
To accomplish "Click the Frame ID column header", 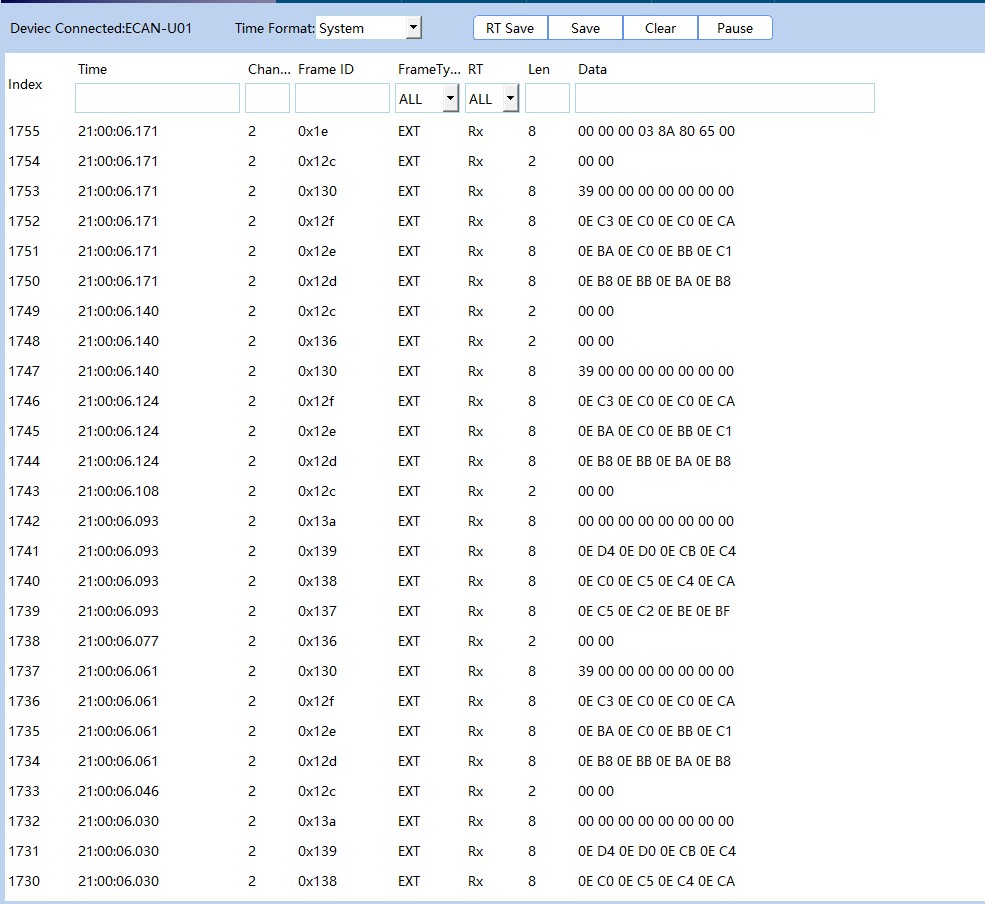I will pyautogui.click(x=326, y=69).
